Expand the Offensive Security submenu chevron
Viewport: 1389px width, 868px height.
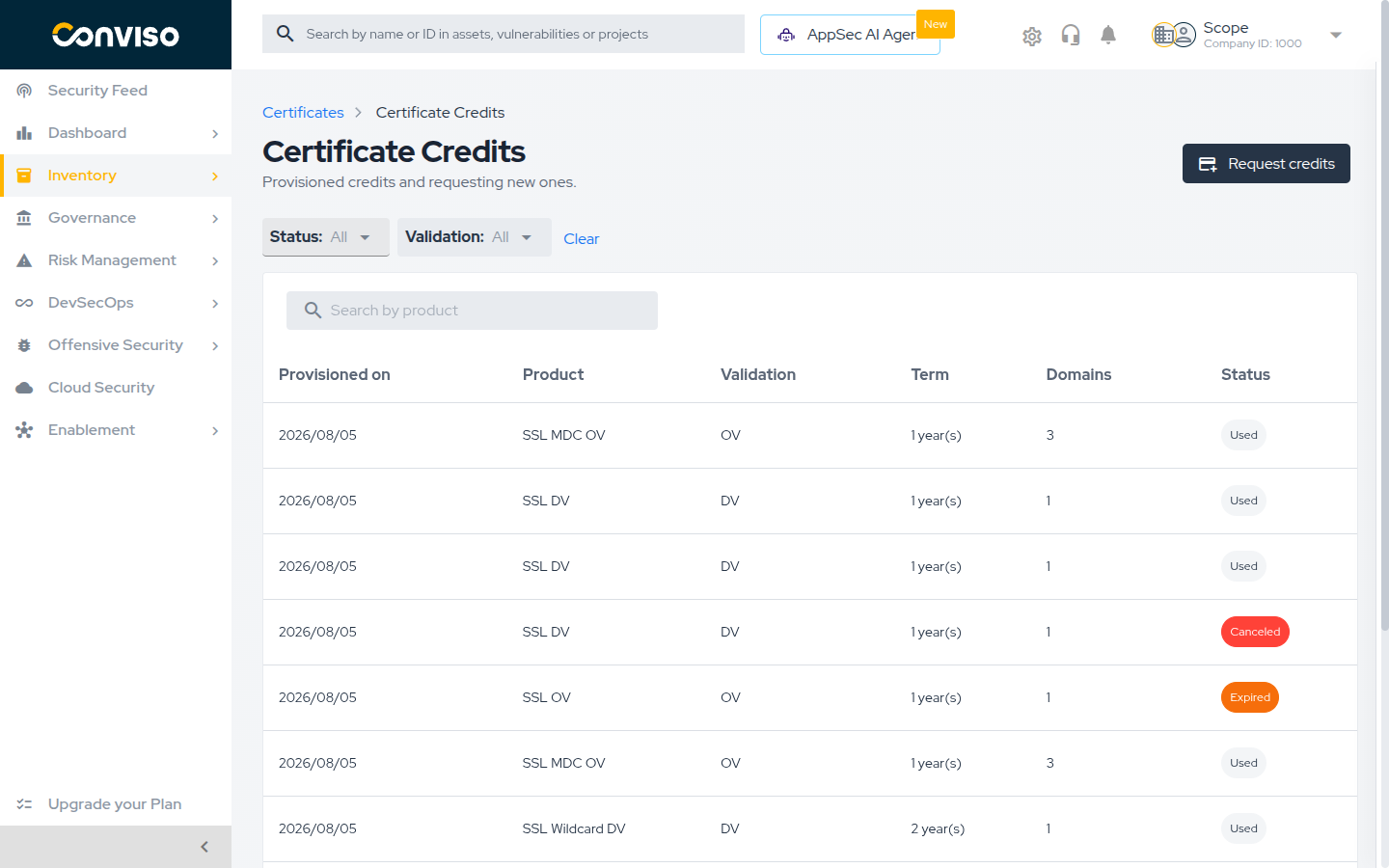click(x=215, y=346)
